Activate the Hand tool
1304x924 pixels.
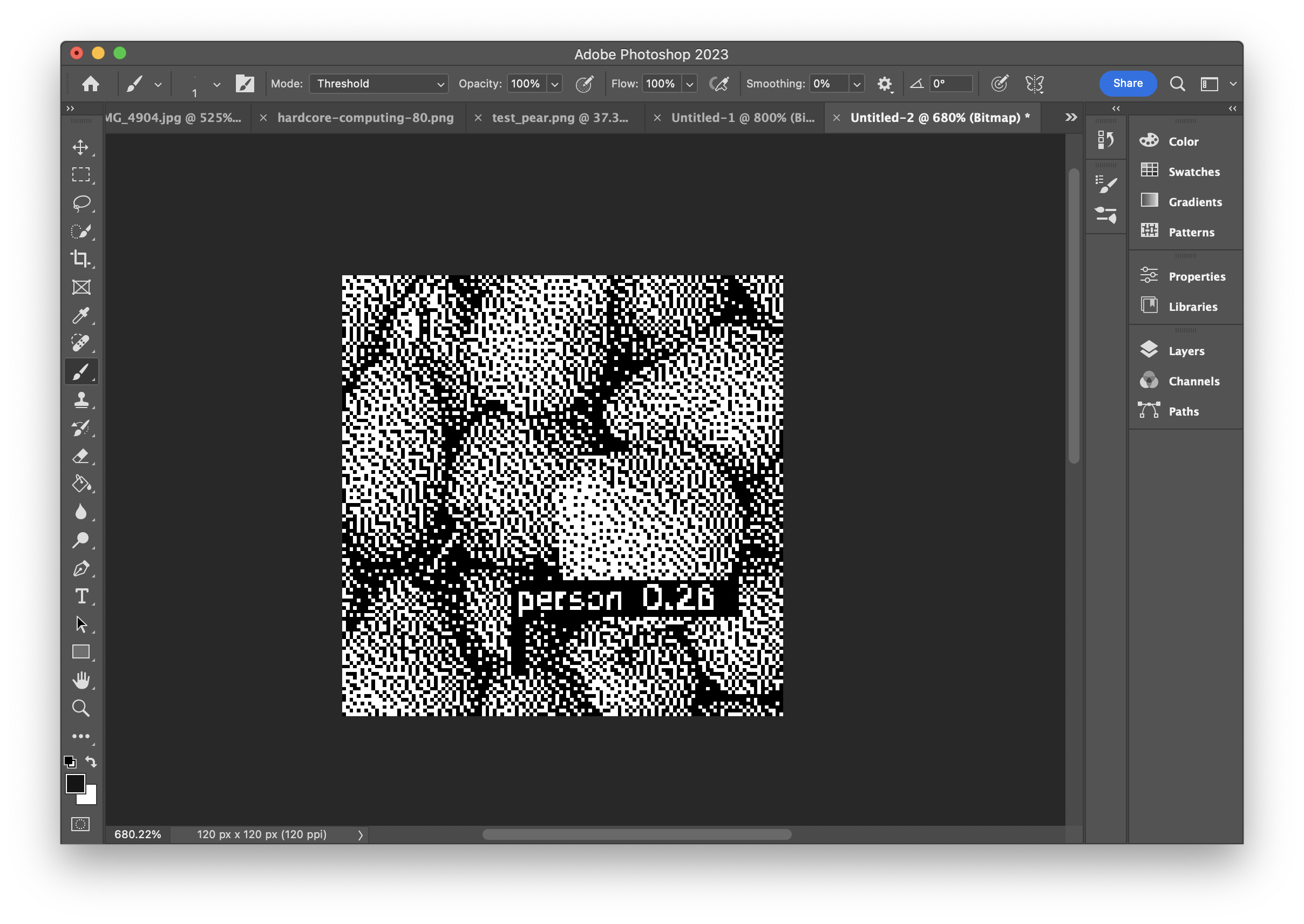point(81,680)
